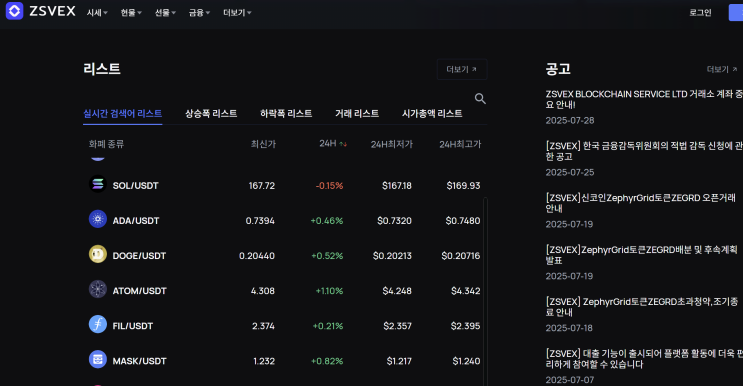Expand the 금융 menu dropdown
The height and width of the screenshot is (386, 743).
pyautogui.click(x=199, y=13)
